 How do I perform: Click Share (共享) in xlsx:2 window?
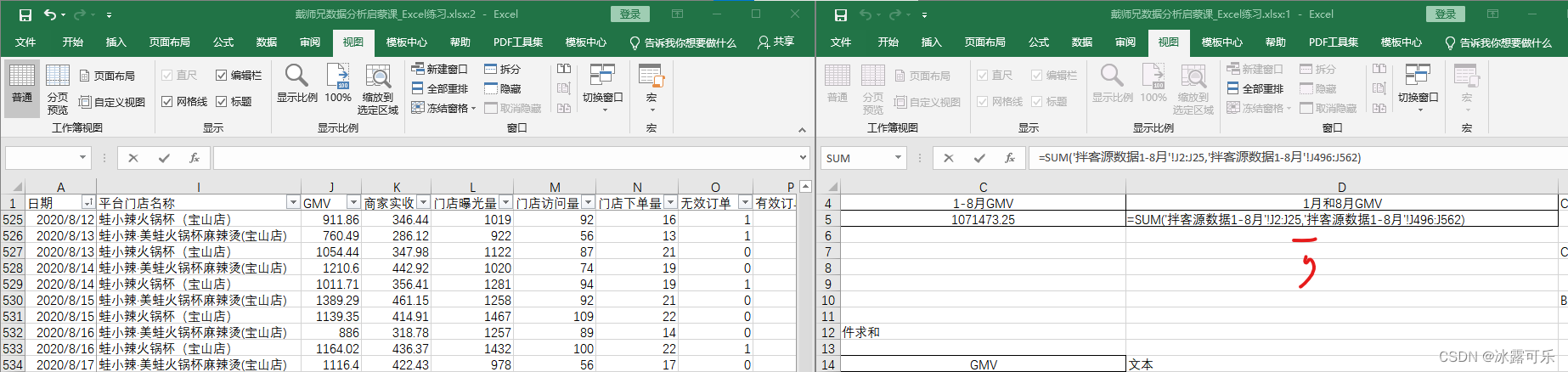click(776, 42)
